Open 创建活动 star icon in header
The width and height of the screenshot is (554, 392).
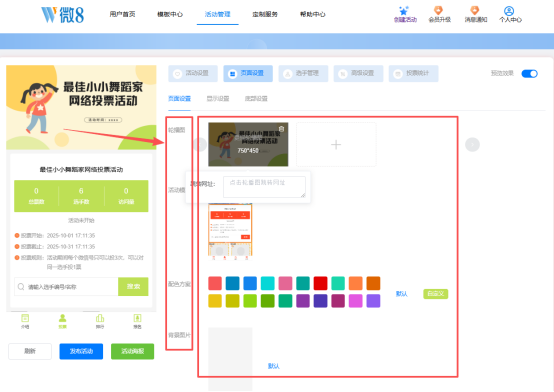pos(403,11)
